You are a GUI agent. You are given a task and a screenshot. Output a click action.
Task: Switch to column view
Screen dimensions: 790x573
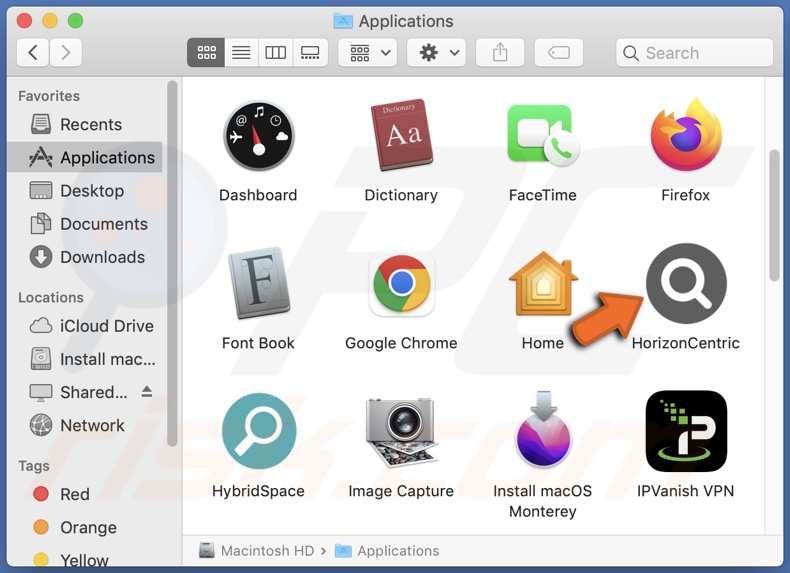pos(276,52)
